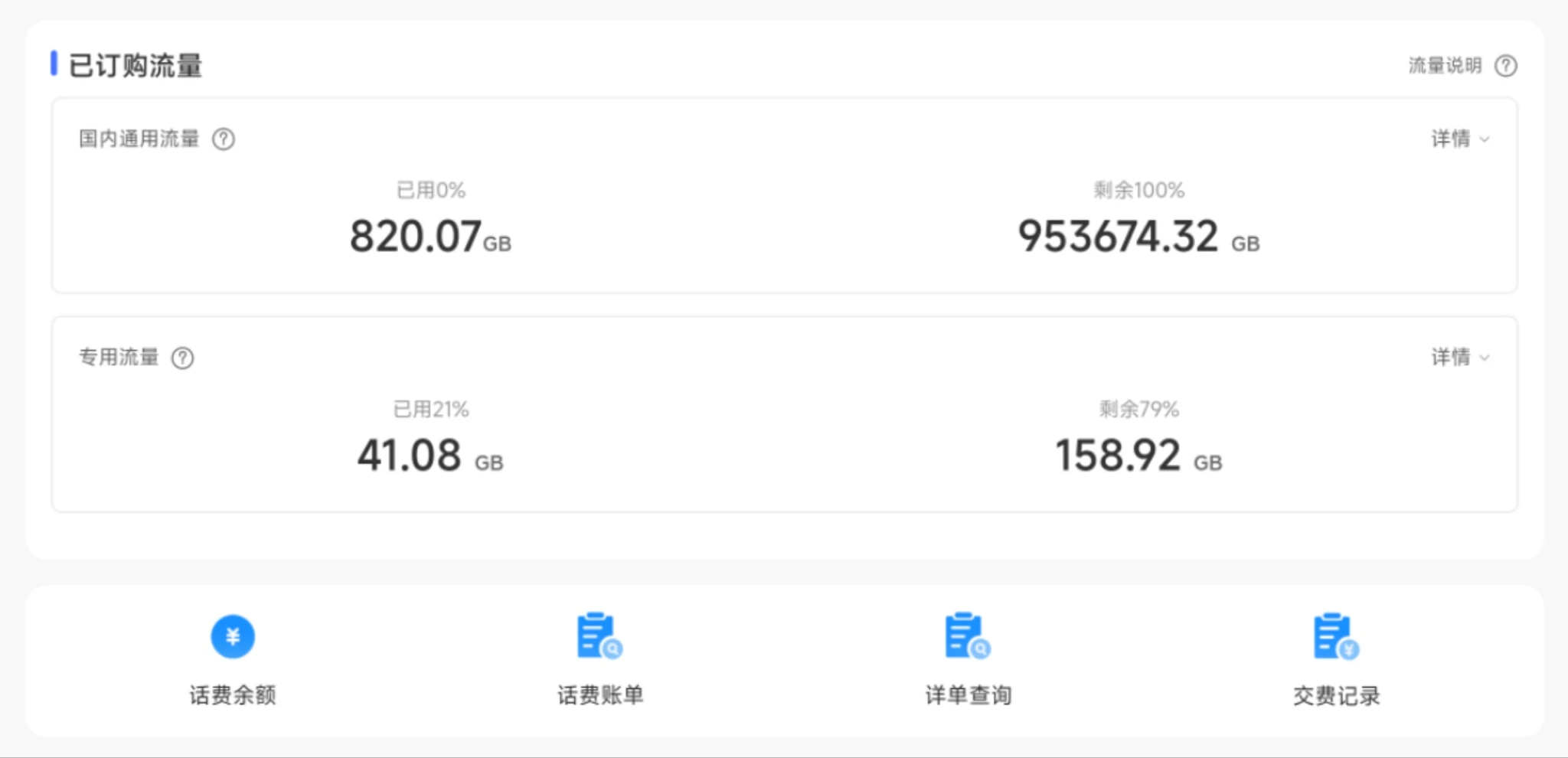
Task: Show 详情 for 专用流量
Action: [x=1451, y=358]
